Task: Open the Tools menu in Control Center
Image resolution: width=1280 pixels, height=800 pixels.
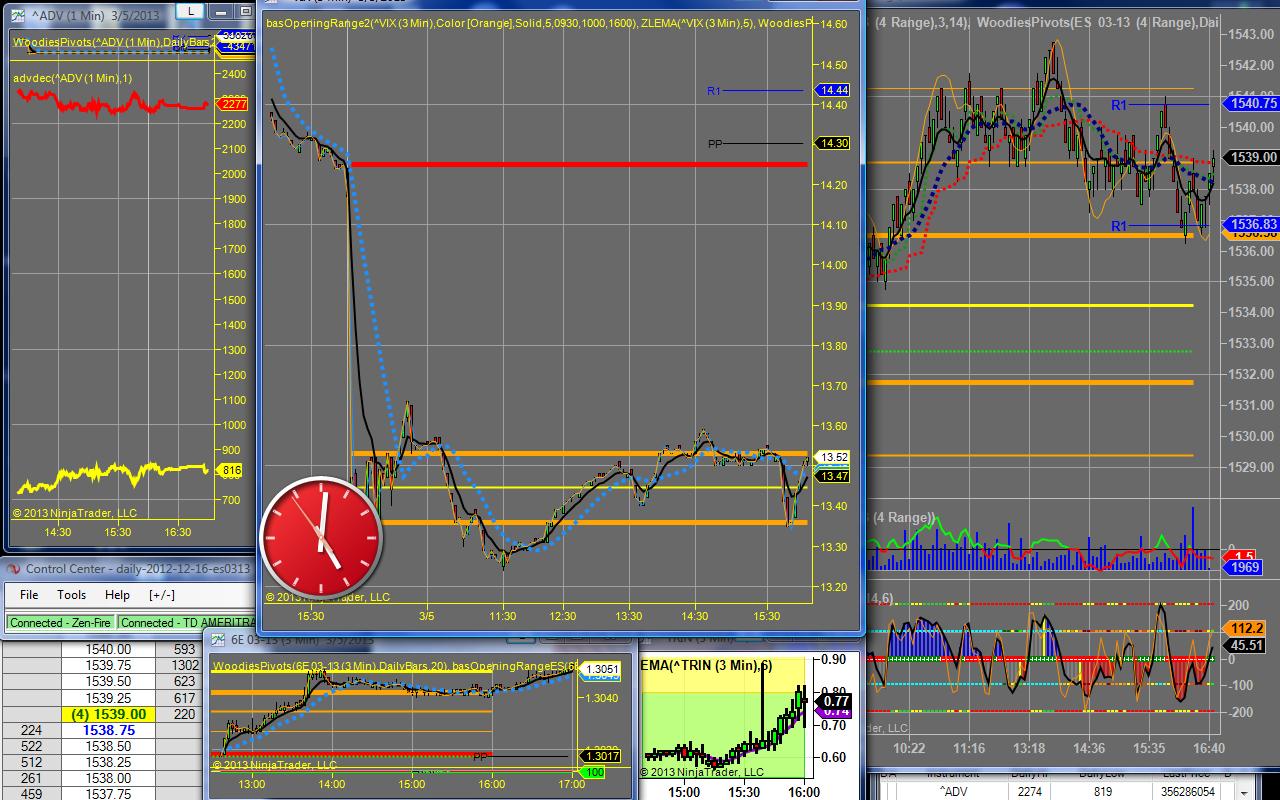Action: pyautogui.click(x=71, y=594)
